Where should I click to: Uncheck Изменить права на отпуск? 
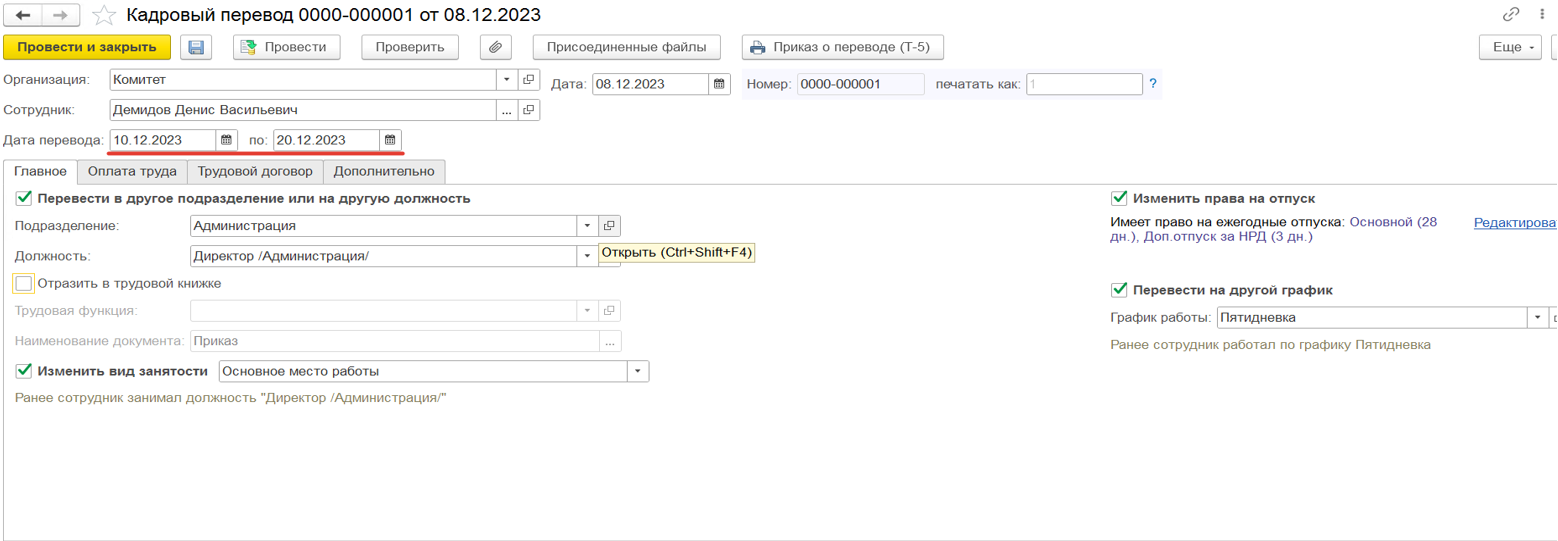[1119, 198]
